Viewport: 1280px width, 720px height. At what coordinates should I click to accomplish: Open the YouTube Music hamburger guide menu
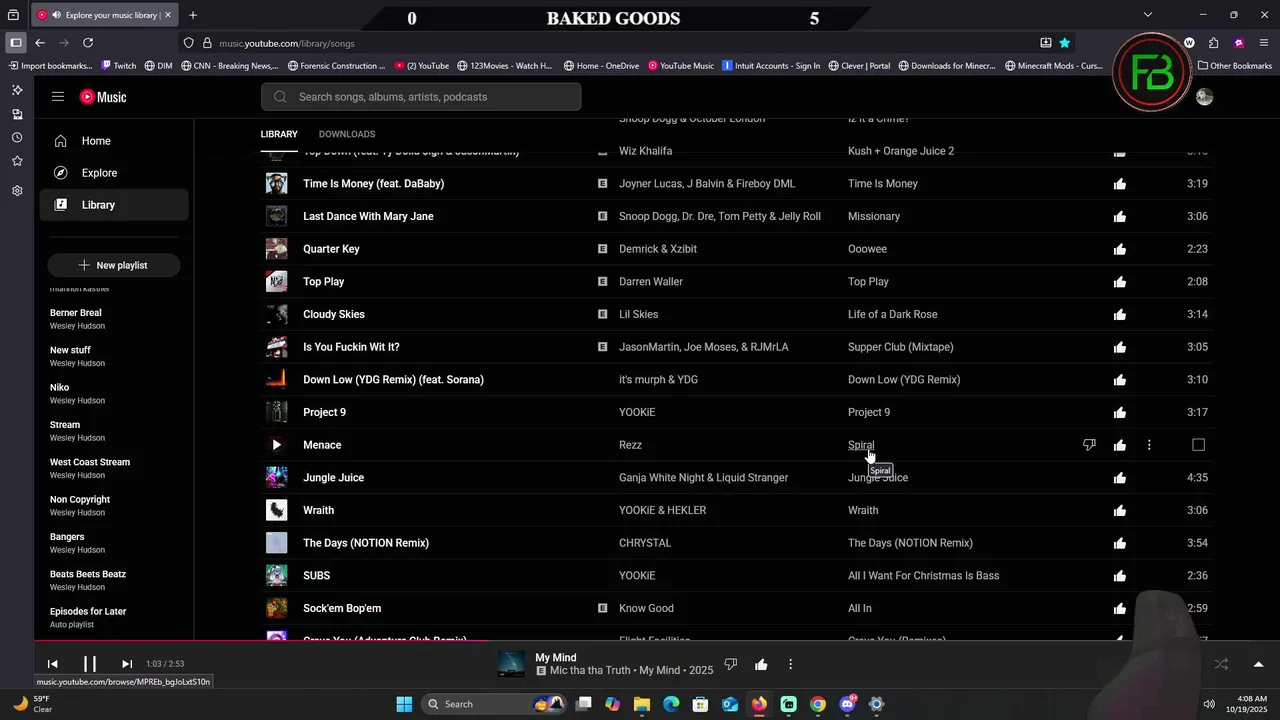tap(58, 97)
